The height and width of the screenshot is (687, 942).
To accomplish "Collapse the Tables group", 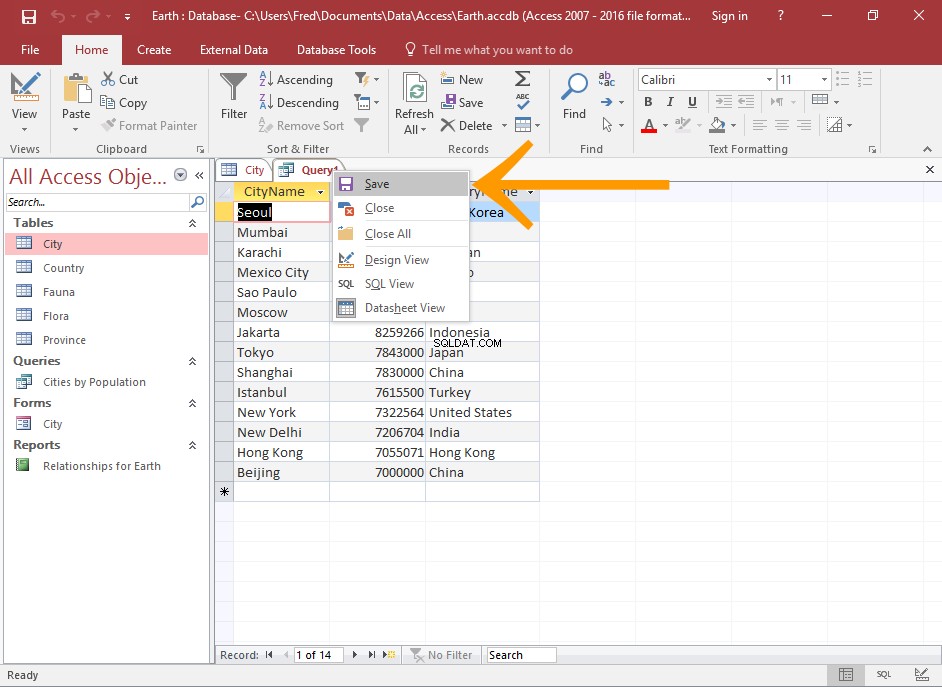I will (x=192, y=223).
